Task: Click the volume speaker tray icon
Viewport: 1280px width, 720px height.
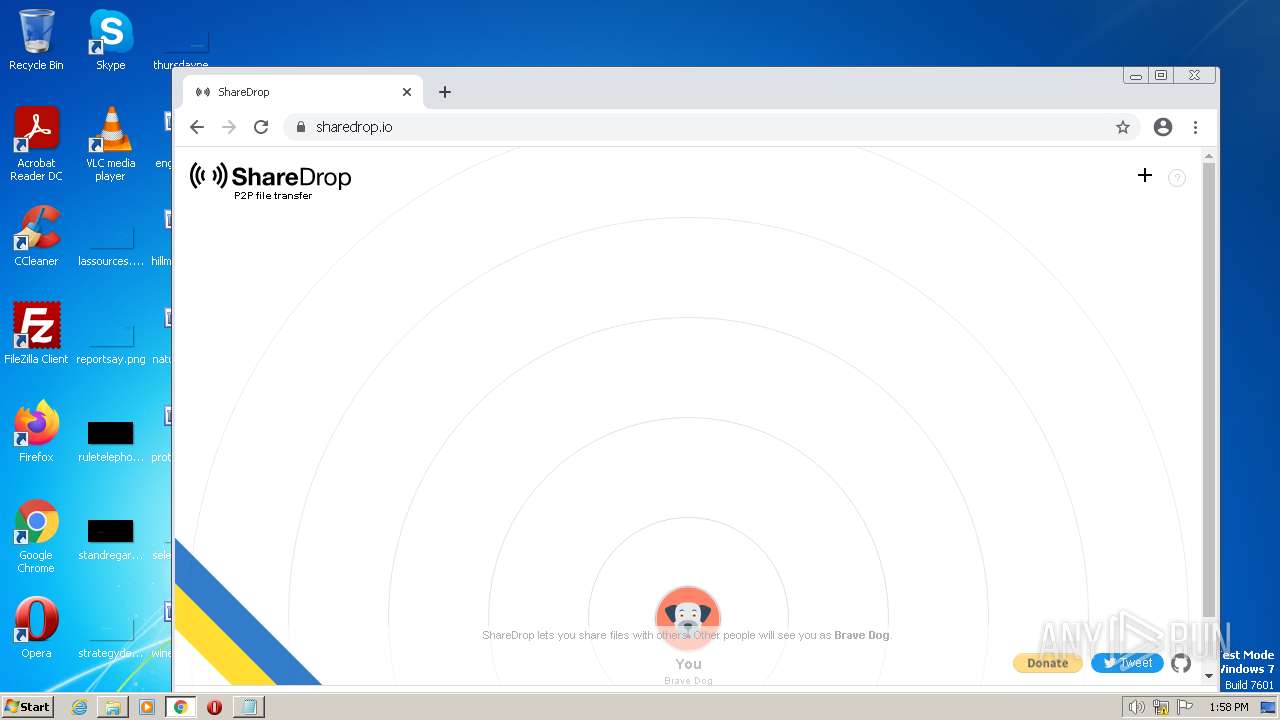Action: pyautogui.click(x=1136, y=707)
